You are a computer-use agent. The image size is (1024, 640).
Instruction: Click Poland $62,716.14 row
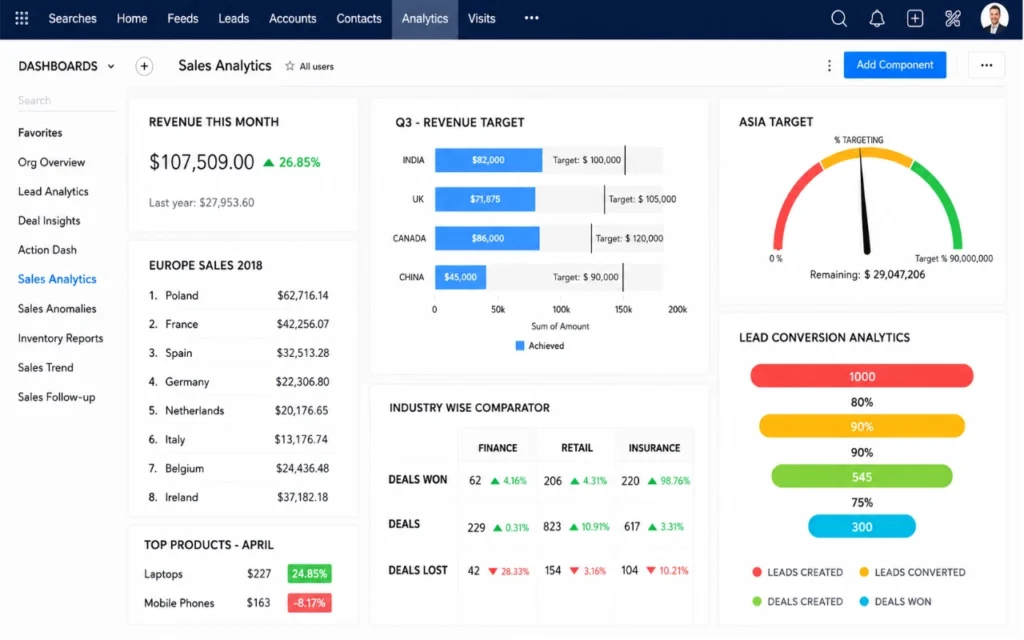click(x=239, y=295)
